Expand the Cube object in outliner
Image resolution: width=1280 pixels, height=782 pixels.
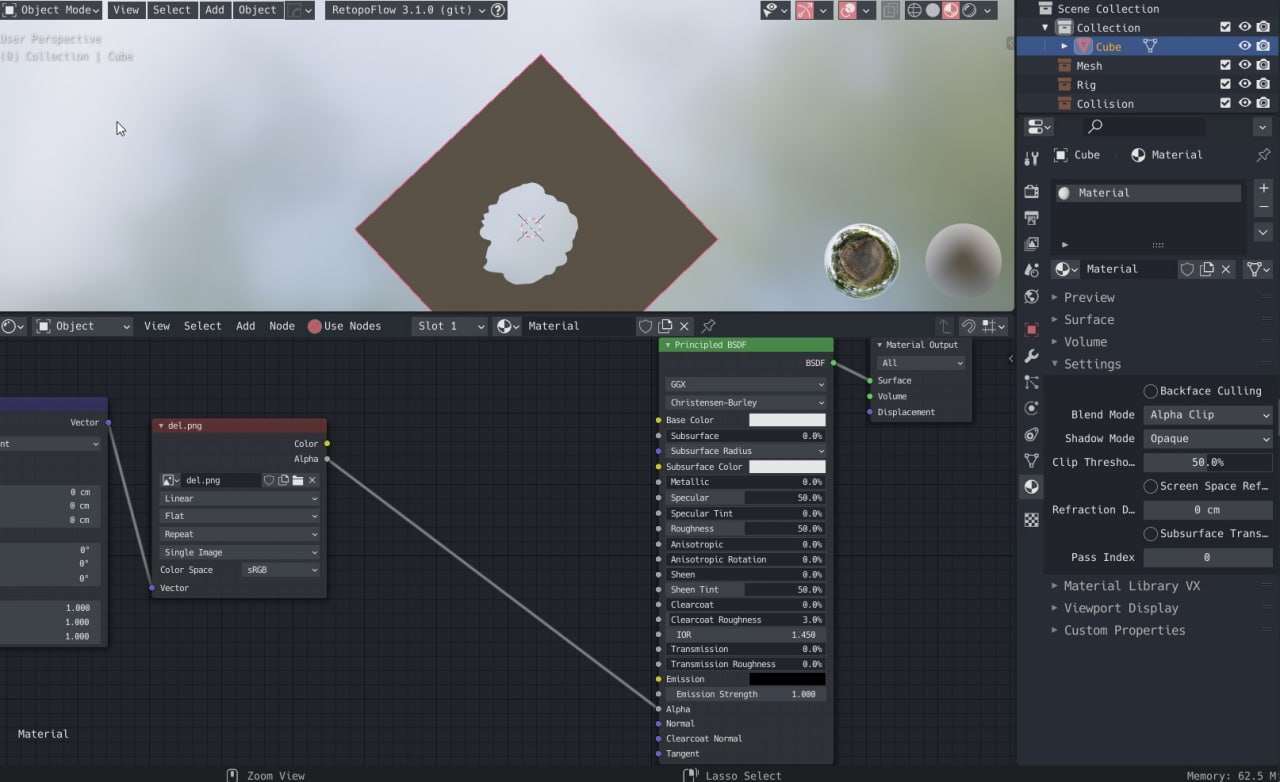coord(1064,46)
